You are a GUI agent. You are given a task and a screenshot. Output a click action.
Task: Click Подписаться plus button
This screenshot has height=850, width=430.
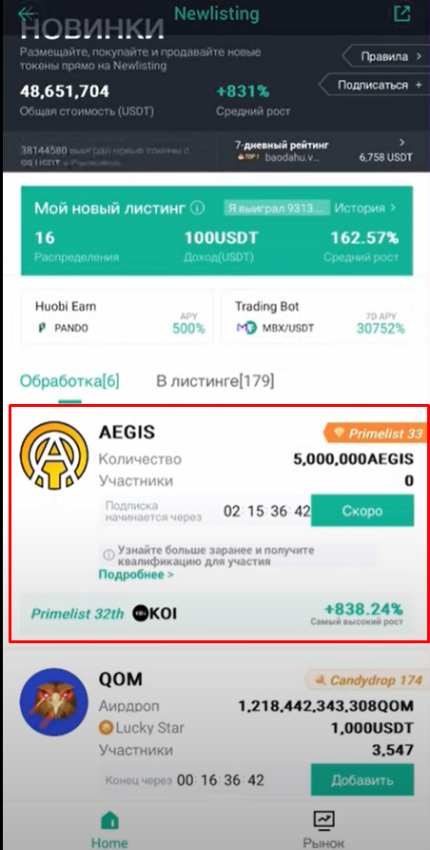pos(418,85)
